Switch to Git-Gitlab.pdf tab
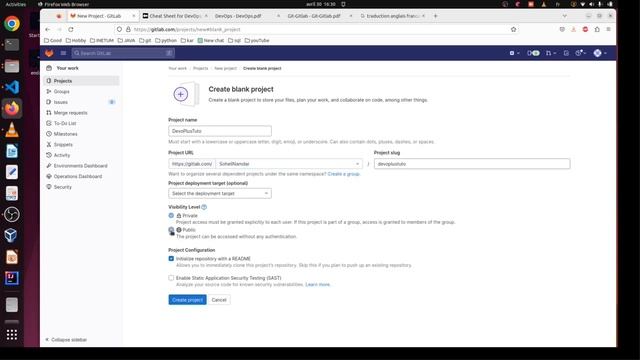The height and width of the screenshot is (360, 640). (318, 16)
